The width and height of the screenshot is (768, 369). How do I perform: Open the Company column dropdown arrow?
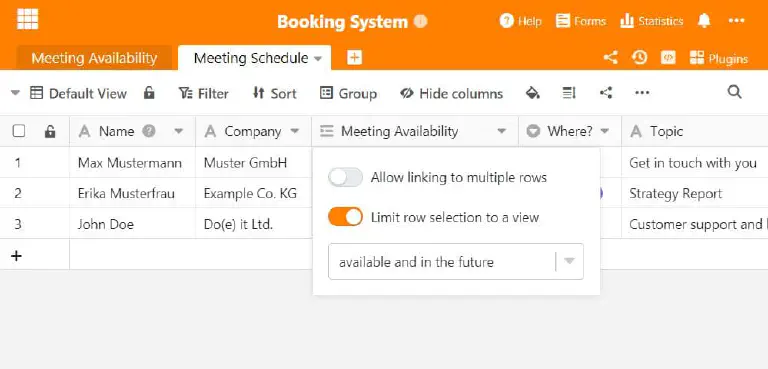294,131
